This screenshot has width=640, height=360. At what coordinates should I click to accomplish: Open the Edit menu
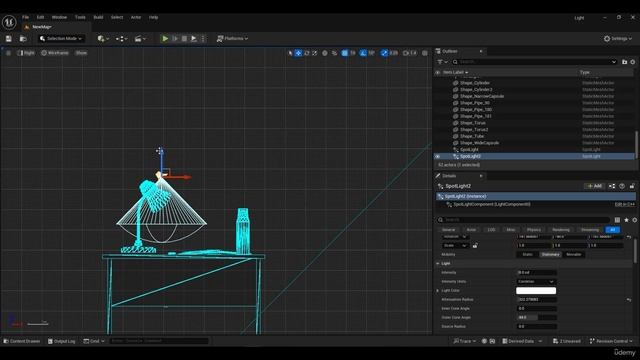click(40, 17)
